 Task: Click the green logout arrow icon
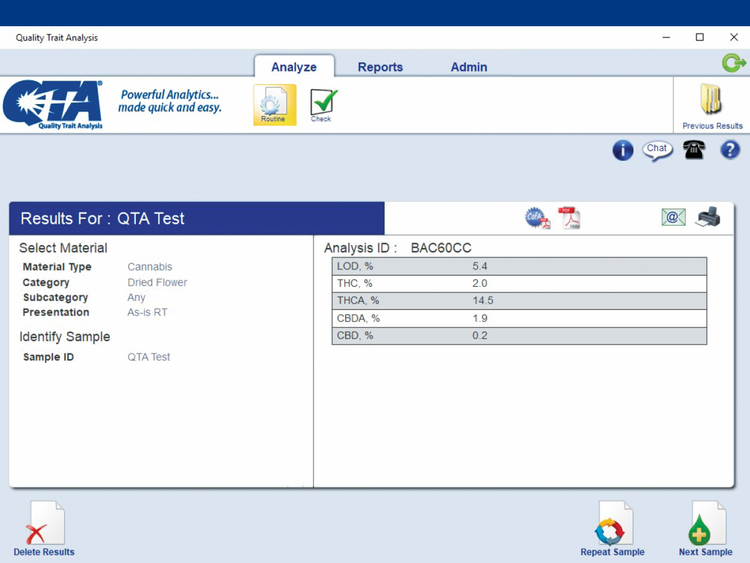pos(733,63)
